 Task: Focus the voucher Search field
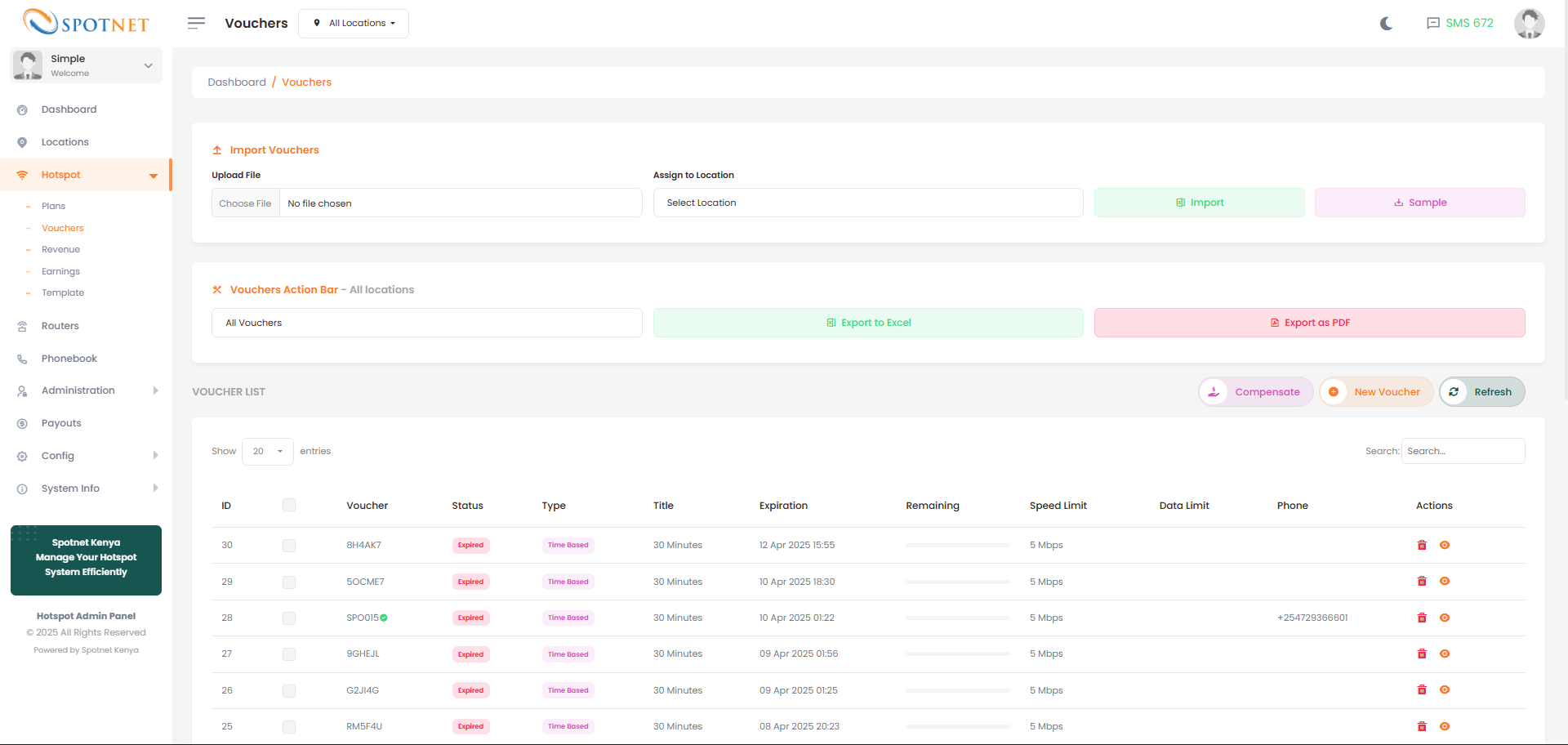[1463, 451]
